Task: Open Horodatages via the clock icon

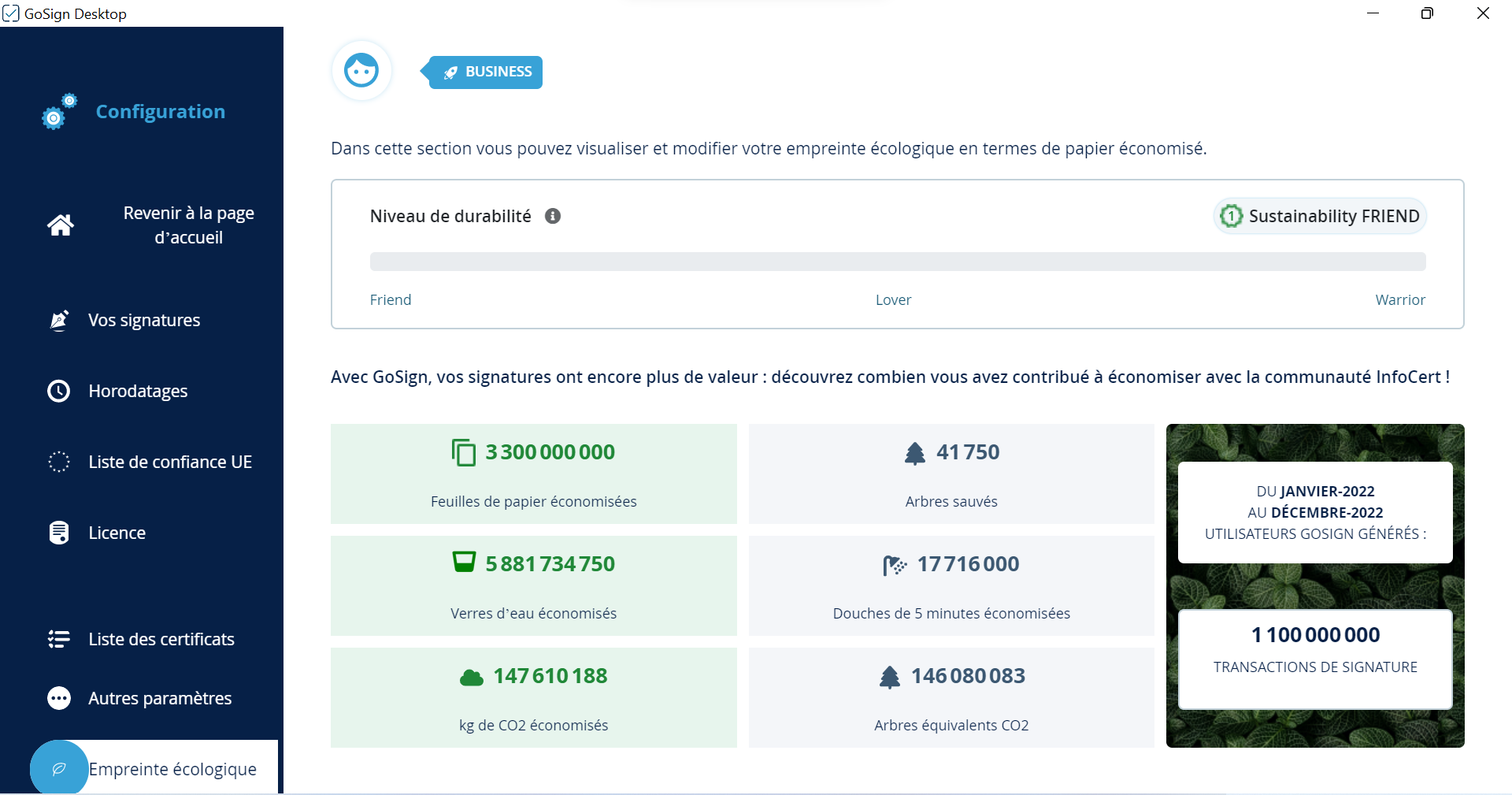Action: 58,391
